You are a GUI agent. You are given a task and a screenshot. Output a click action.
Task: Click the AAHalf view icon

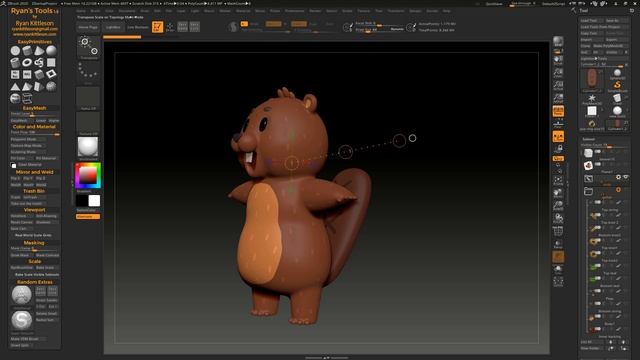(x=558, y=98)
